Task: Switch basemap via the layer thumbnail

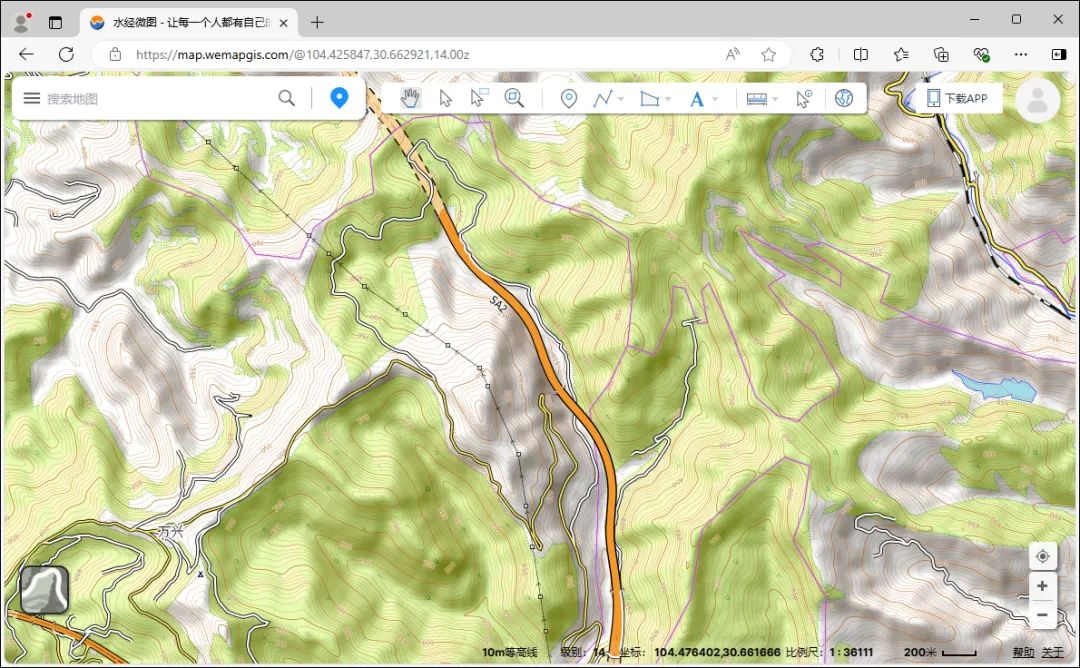Action: (x=44, y=589)
